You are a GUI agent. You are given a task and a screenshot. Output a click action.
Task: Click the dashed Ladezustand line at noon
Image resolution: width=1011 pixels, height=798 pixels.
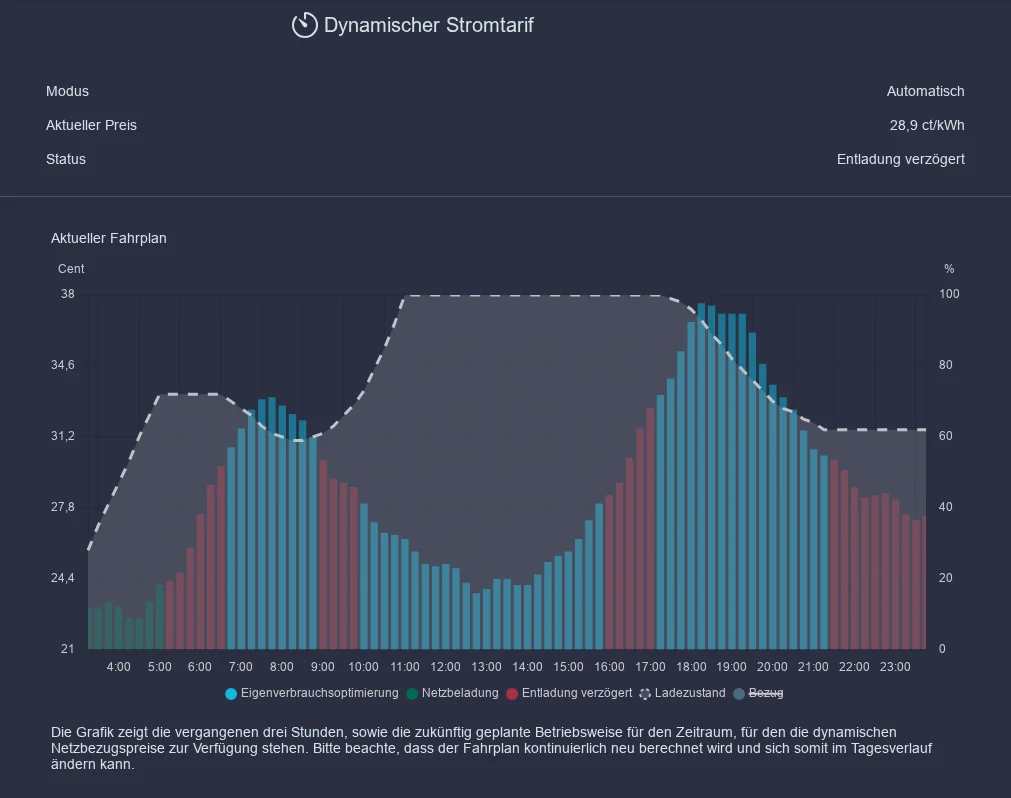point(446,296)
